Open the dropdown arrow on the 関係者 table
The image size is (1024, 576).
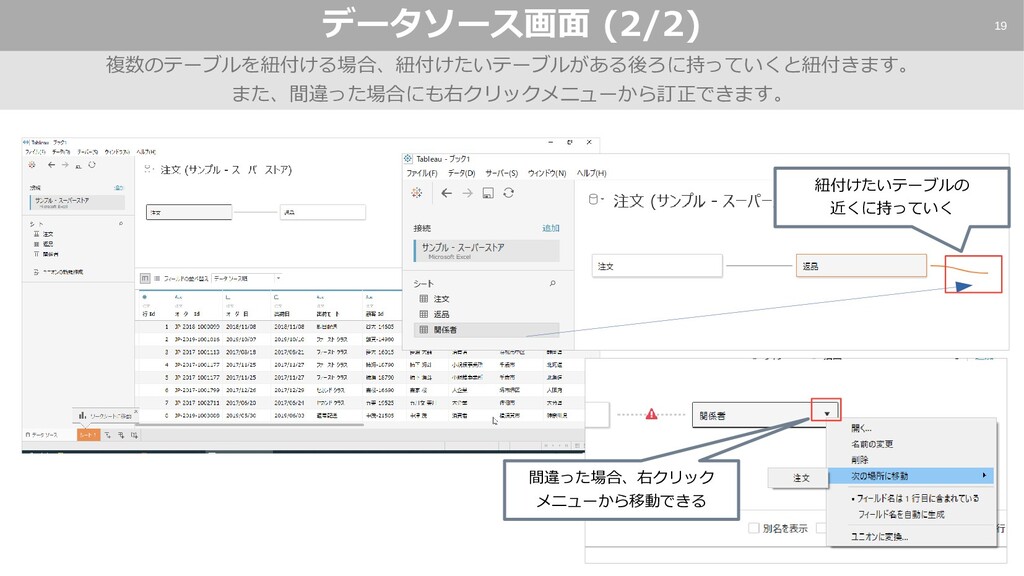pyautogui.click(x=826, y=413)
